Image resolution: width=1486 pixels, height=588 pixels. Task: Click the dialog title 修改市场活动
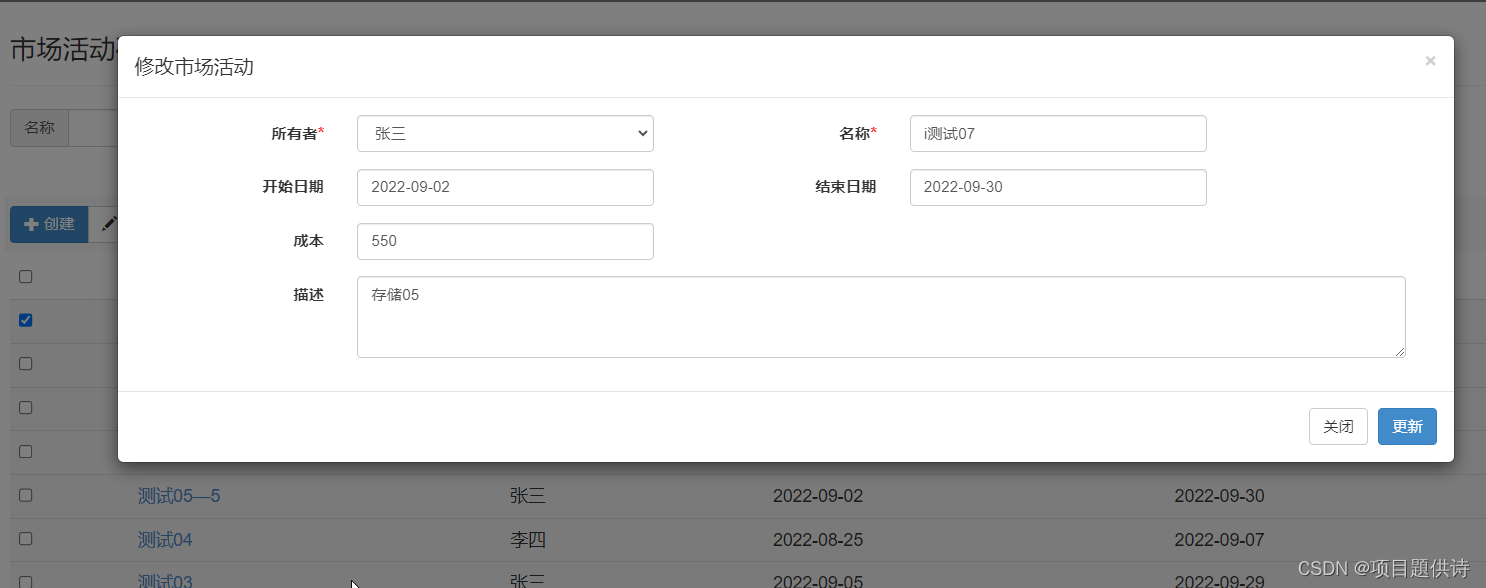194,67
